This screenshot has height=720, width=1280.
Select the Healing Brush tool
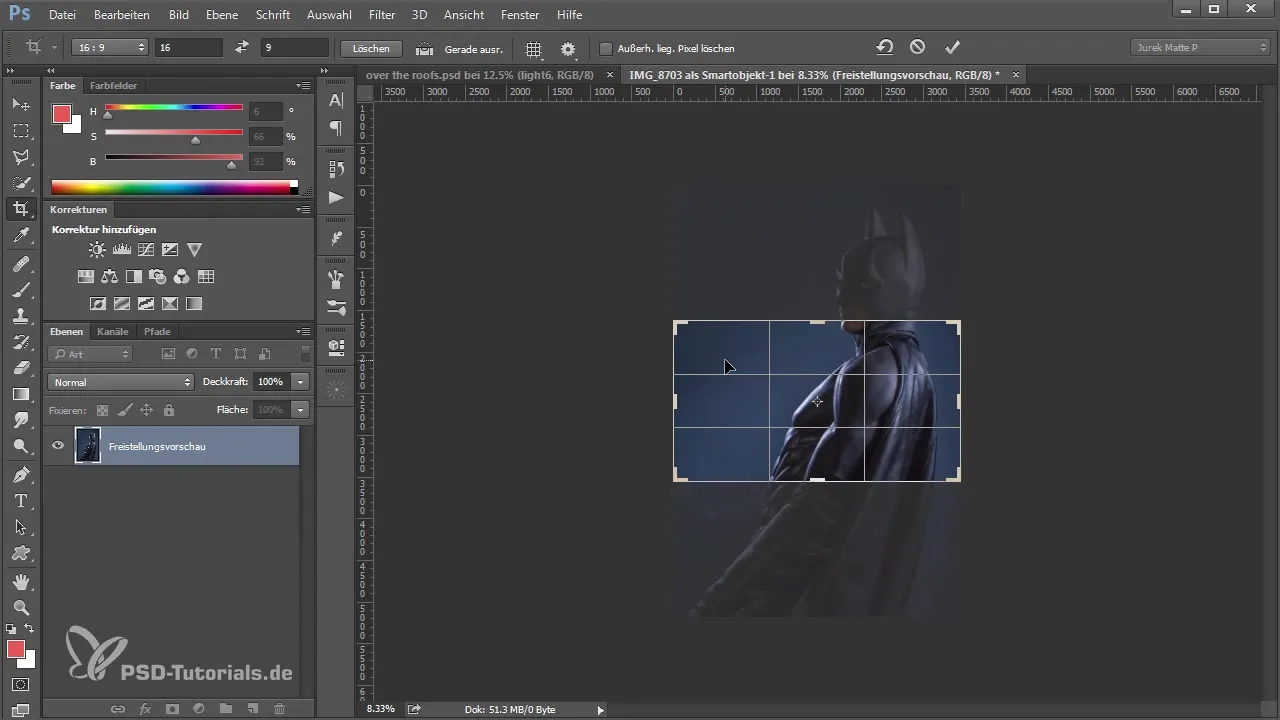click(20, 264)
